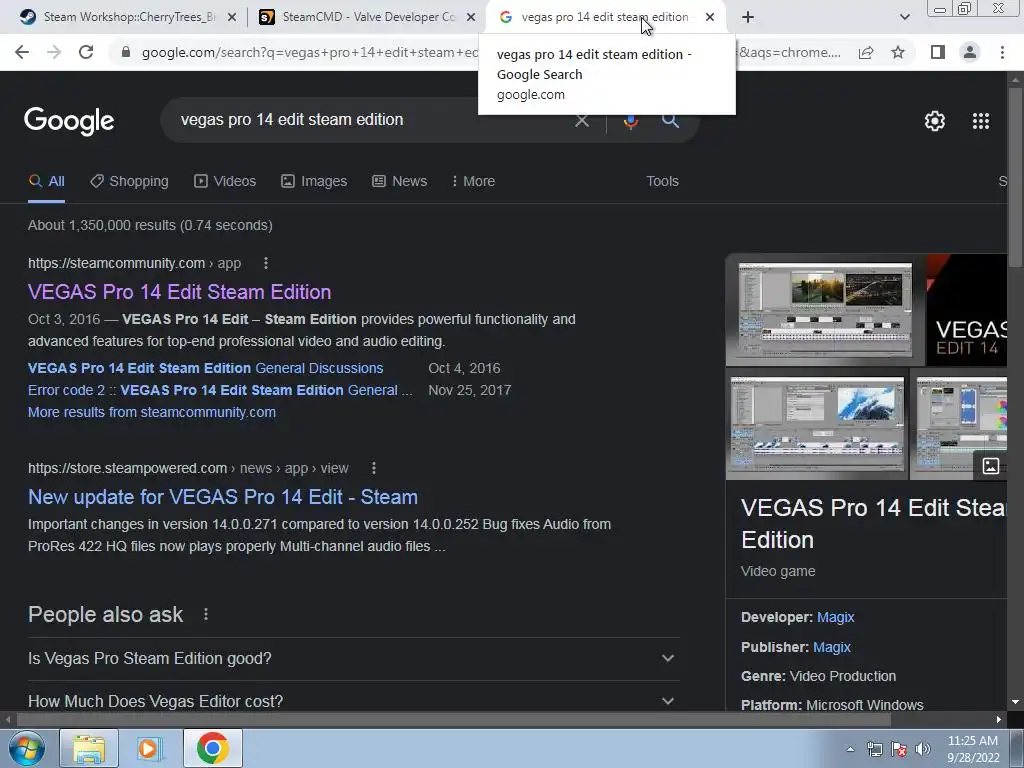
Task: Open People also ask options menu
Action: [x=206, y=615]
